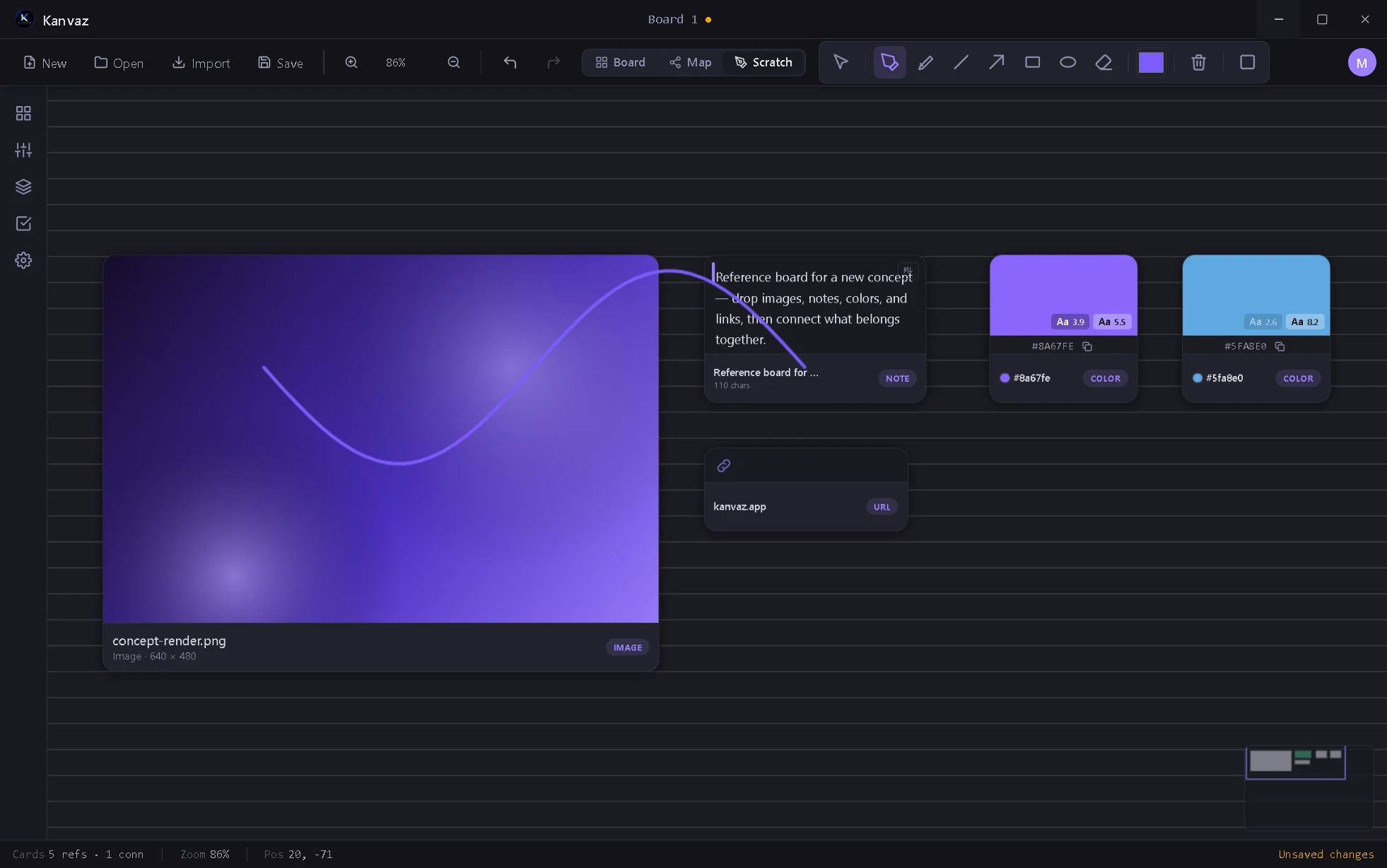Save the current board

pyautogui.click(x=280, y=63)
